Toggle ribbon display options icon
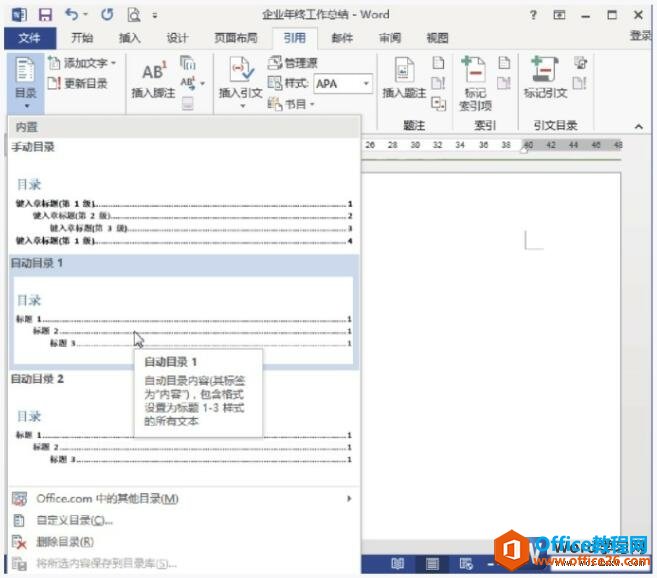The image size is (657, 578). [x=559, y=15]
